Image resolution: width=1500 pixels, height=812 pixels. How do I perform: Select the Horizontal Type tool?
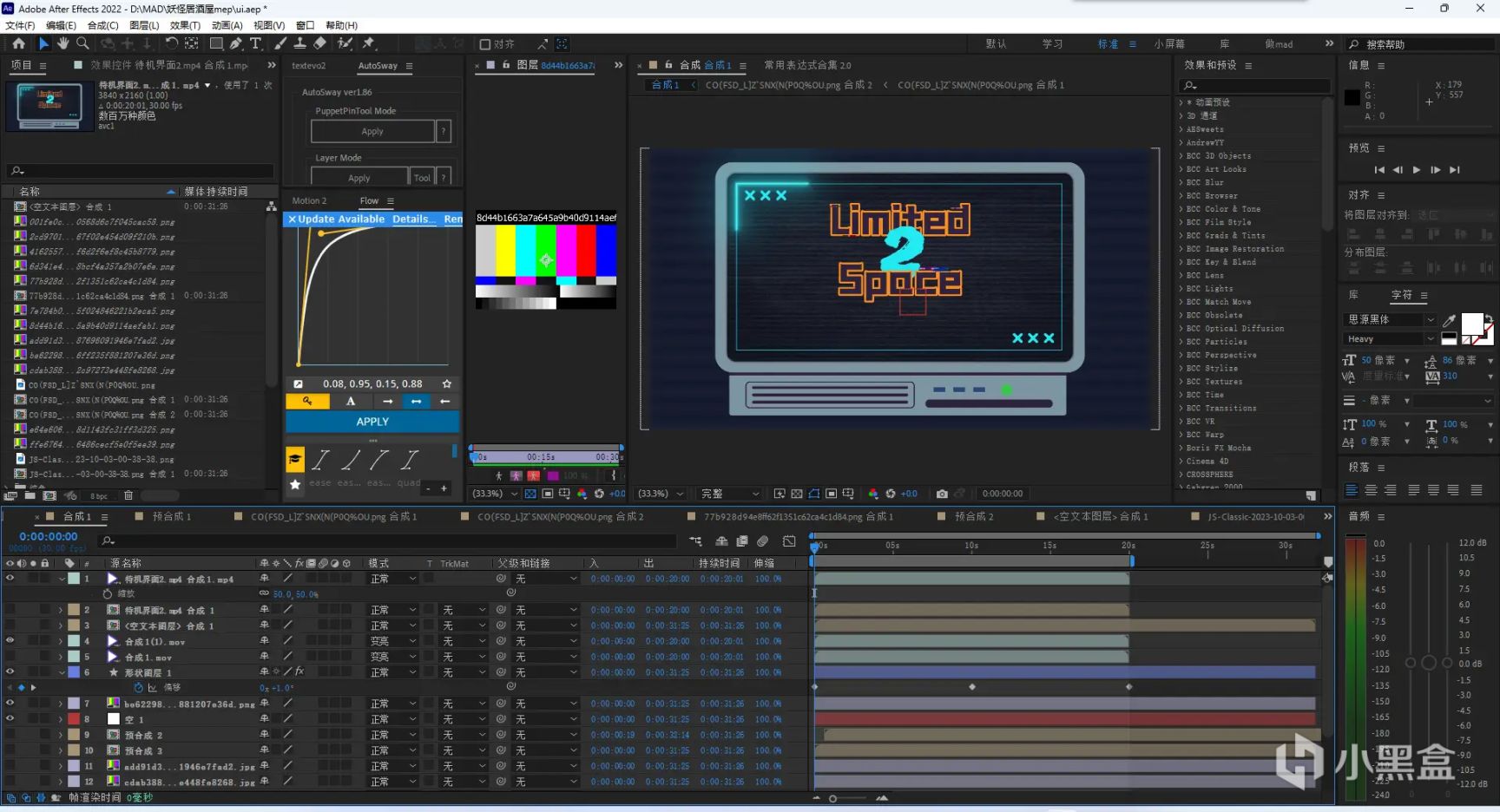[256, 43]
